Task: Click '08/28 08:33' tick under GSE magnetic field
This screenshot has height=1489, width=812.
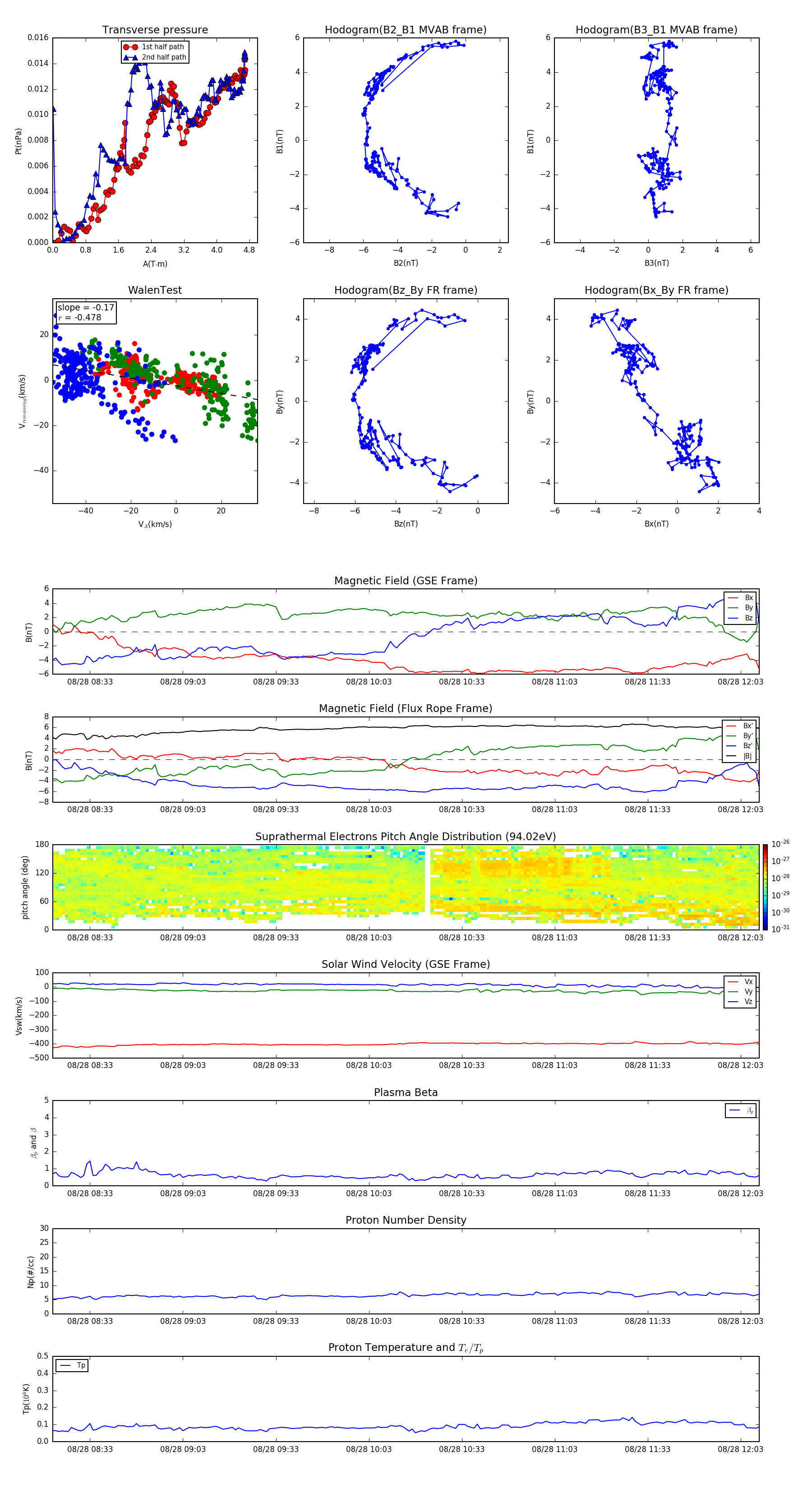Action: [90, 681]
